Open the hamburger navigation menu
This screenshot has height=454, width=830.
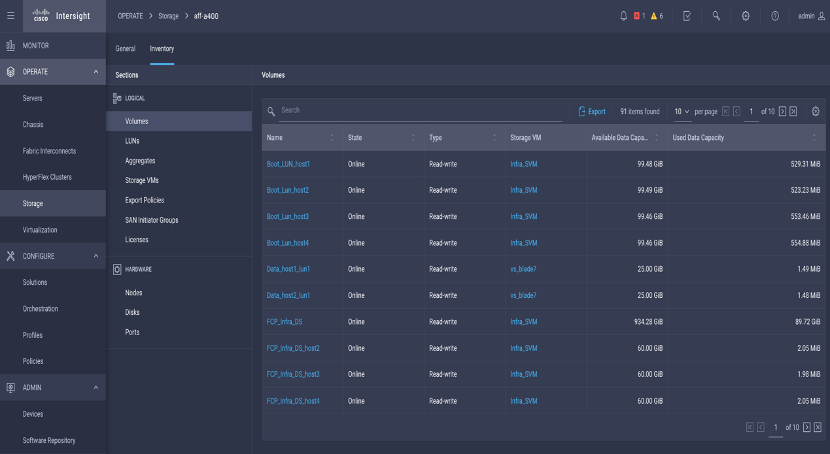point(10,16)
